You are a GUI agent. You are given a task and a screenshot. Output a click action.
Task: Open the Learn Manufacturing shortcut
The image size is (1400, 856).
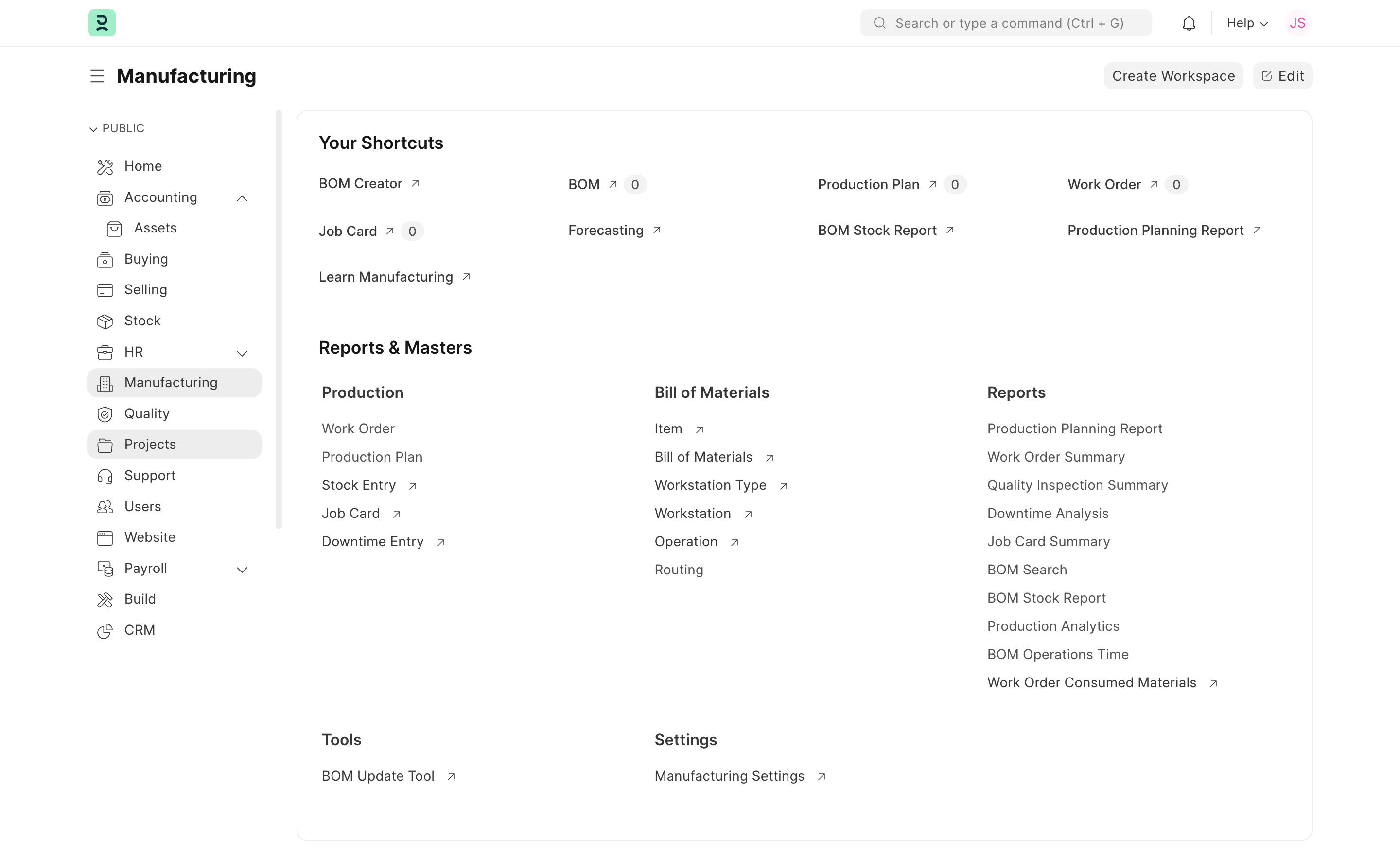pyautogui.click(x=385, y=277)
